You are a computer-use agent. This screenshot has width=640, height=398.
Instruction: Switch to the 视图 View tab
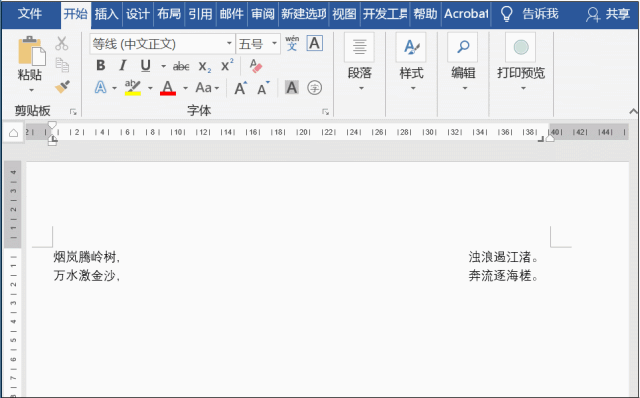(x=344, y=14)
